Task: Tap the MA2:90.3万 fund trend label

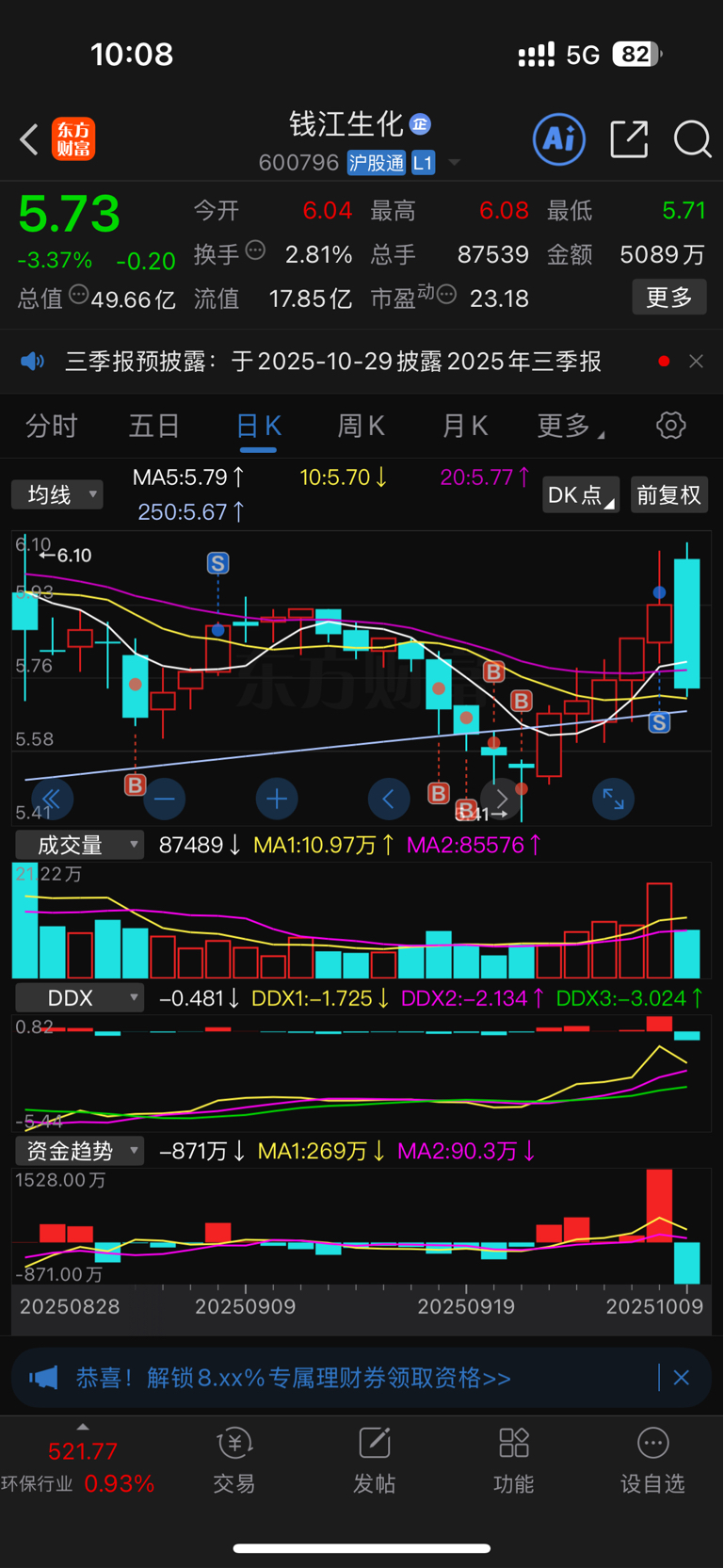Action: tap(467, 1150)
